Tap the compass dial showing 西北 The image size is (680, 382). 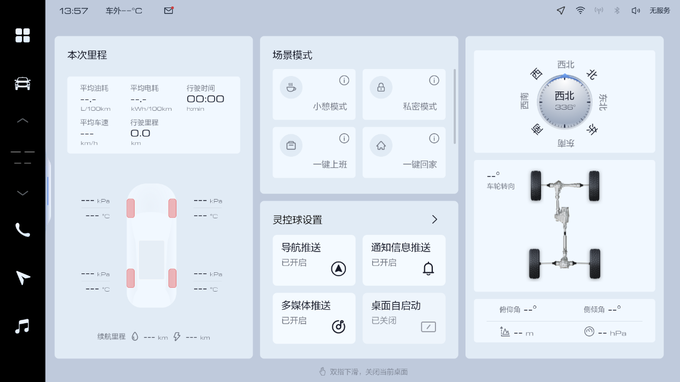coord(564,102)
